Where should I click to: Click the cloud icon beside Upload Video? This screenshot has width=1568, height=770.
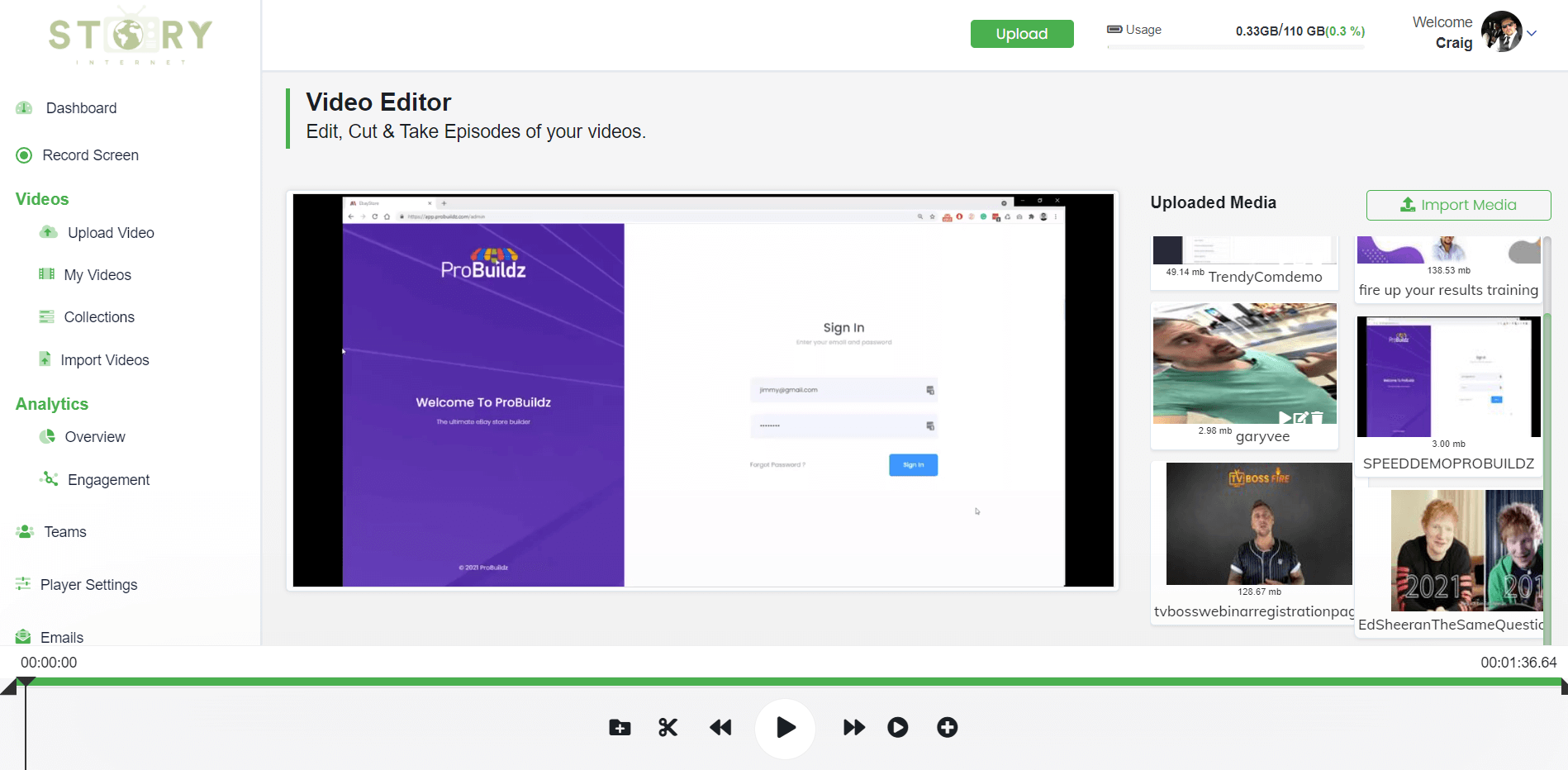pyautogui.click(x=49, y=232)
